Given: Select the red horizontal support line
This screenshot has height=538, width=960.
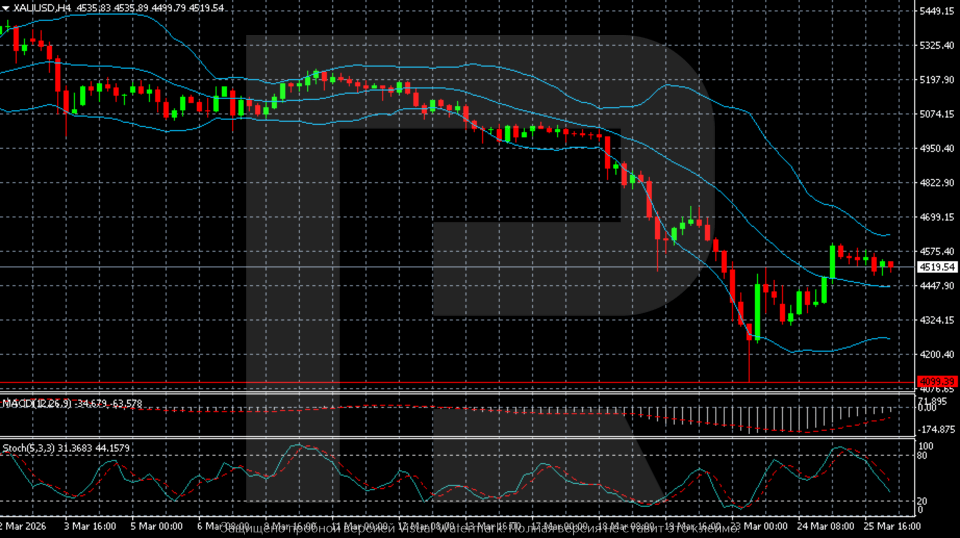Looking at the screenshot, I should tap(450, 382).
